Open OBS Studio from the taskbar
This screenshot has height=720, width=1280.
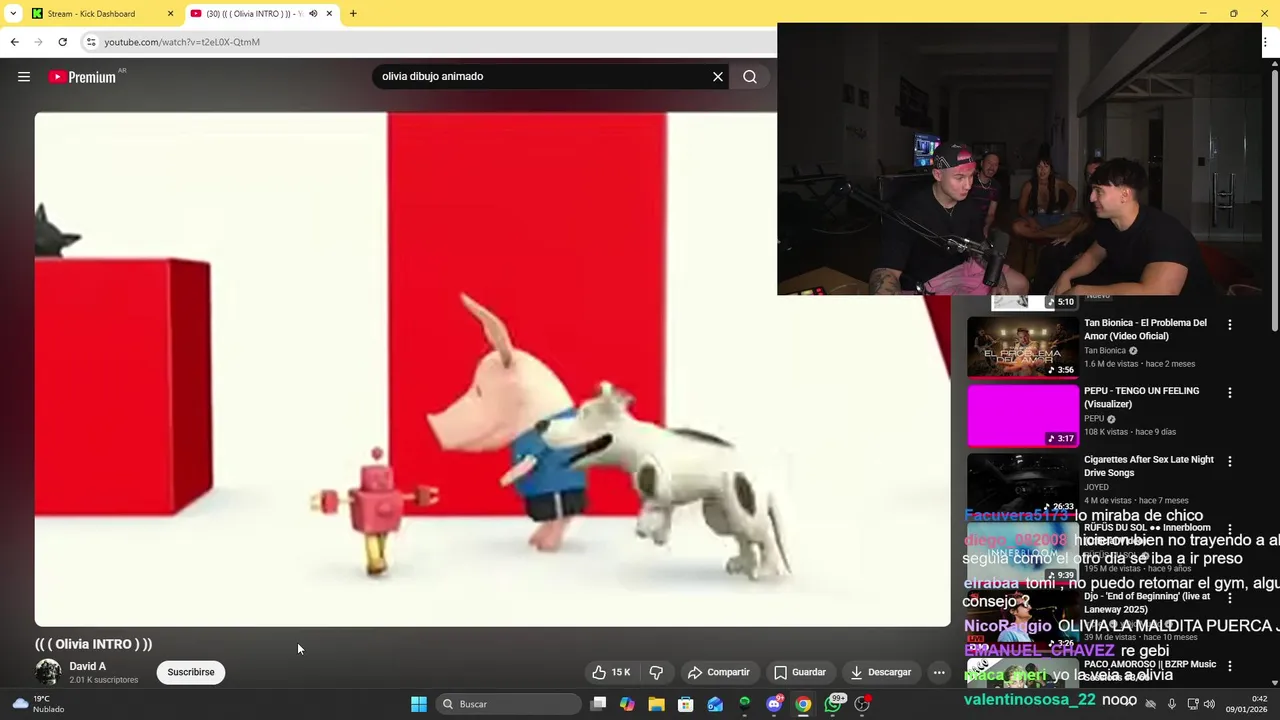click(x=862, y=704)
